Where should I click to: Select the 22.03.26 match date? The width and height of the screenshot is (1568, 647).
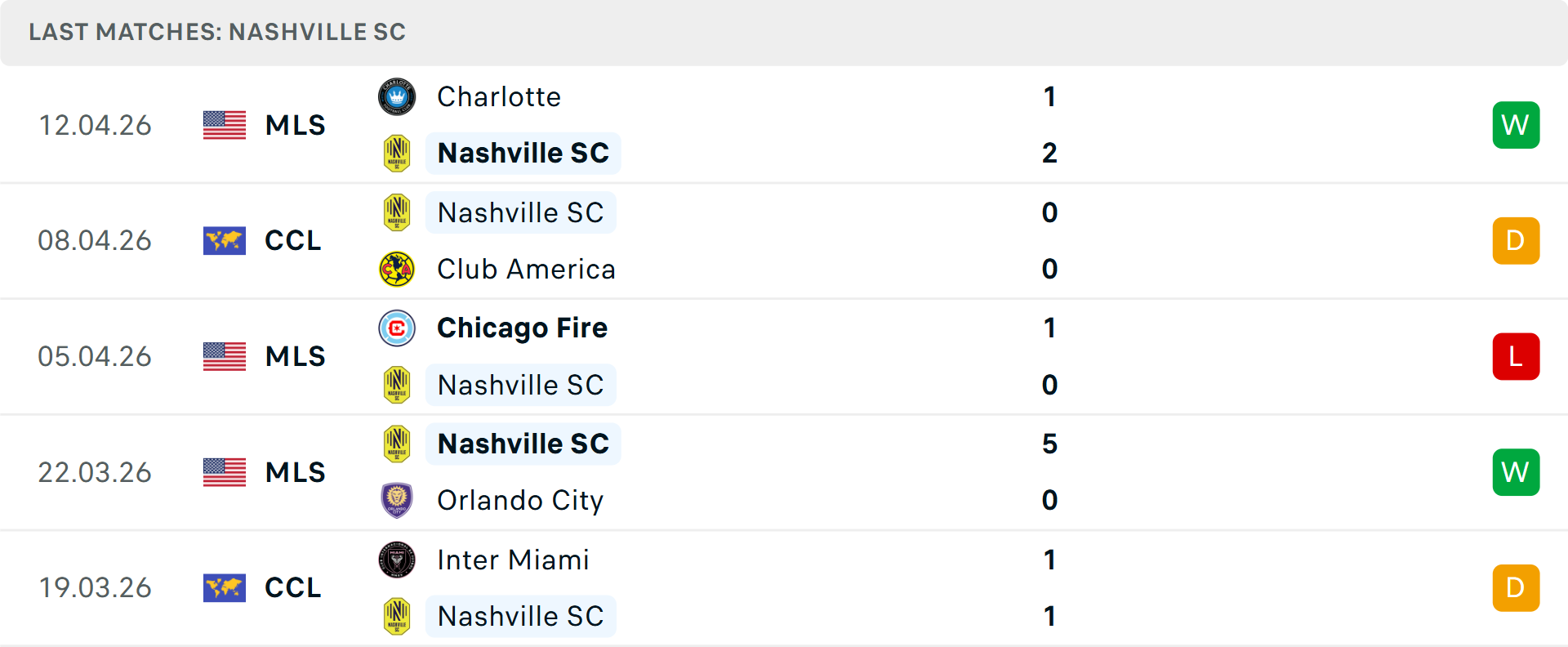click(95, 472)
